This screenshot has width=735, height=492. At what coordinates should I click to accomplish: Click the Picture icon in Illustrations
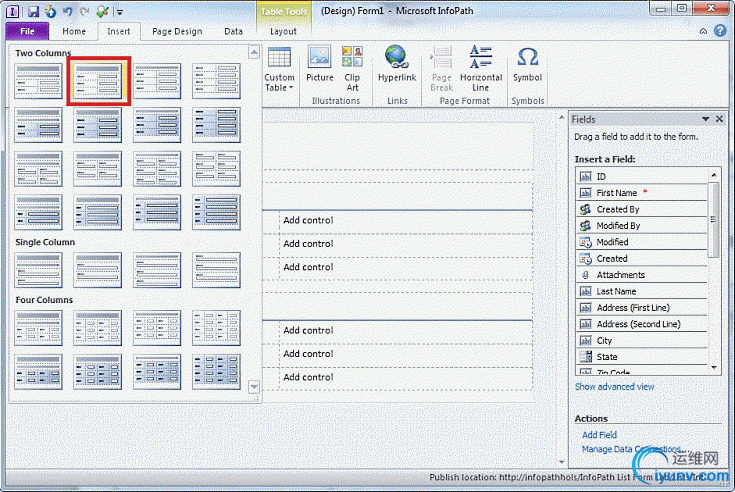[320, 66]
